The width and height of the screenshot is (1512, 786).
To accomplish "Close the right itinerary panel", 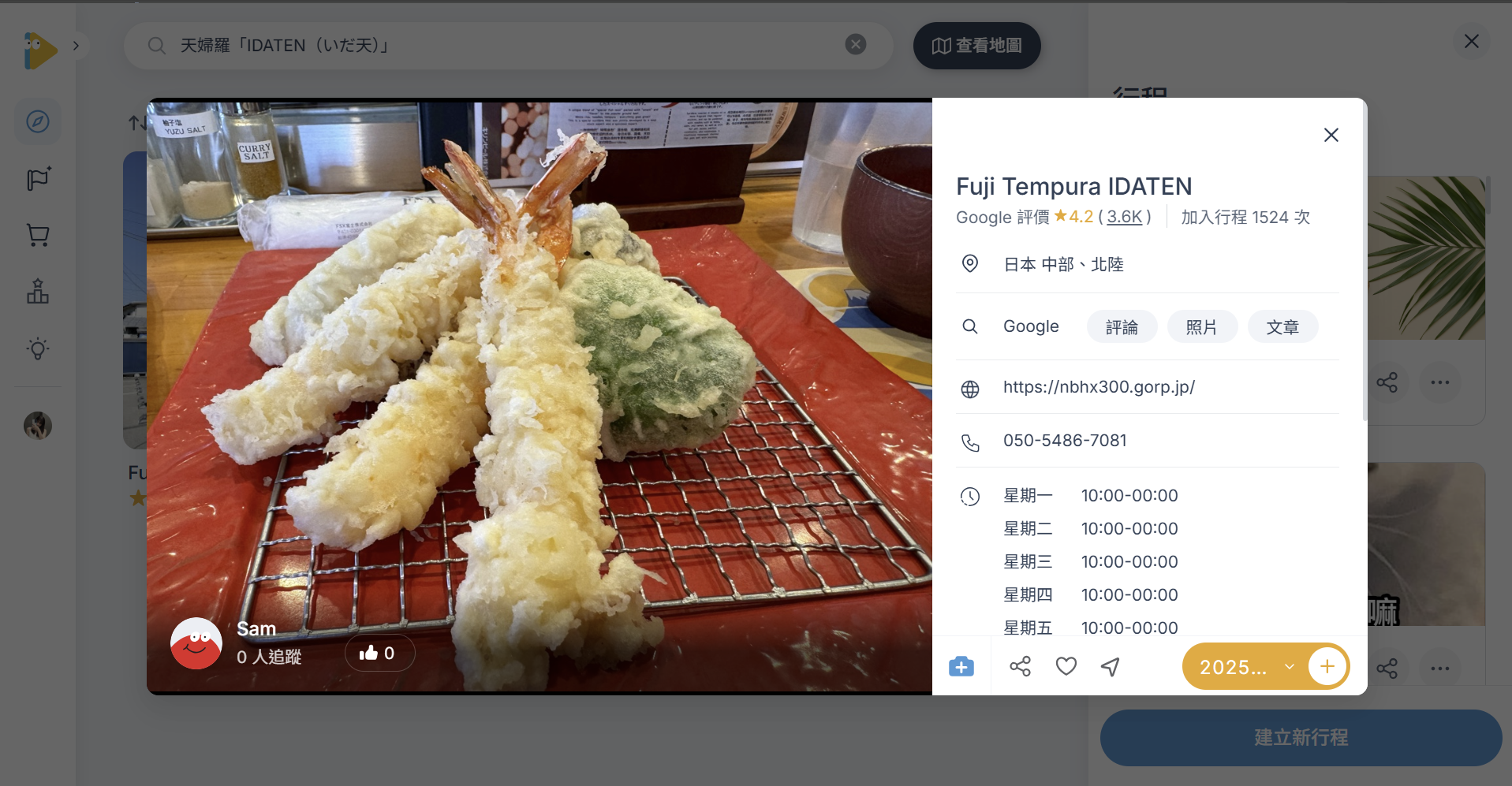I will point(1472,41).
